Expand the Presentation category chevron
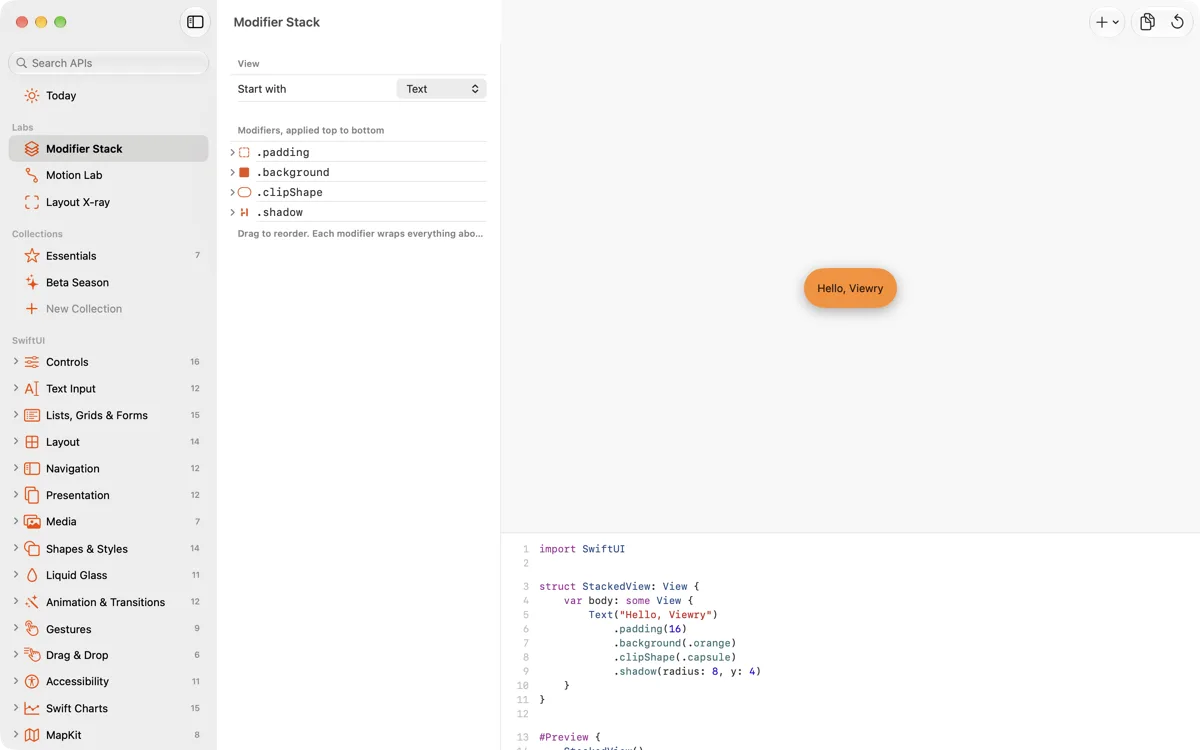 (16, 494)
